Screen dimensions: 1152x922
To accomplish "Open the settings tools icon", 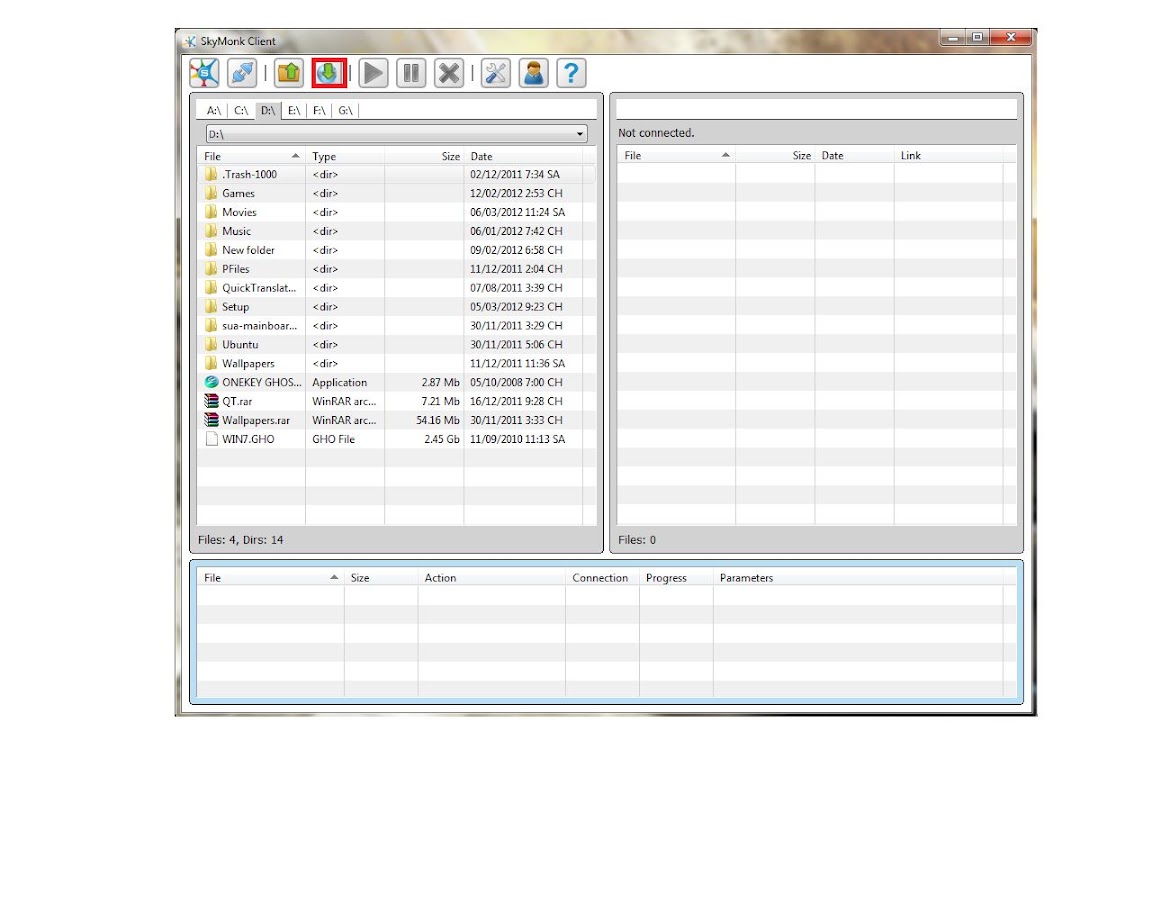I will pyautogui.click(x=495, y=73).
